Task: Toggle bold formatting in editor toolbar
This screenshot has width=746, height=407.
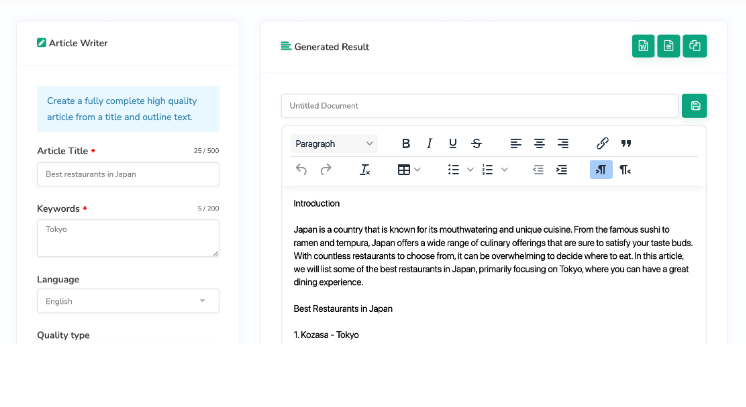Action: tap(406, 143)
